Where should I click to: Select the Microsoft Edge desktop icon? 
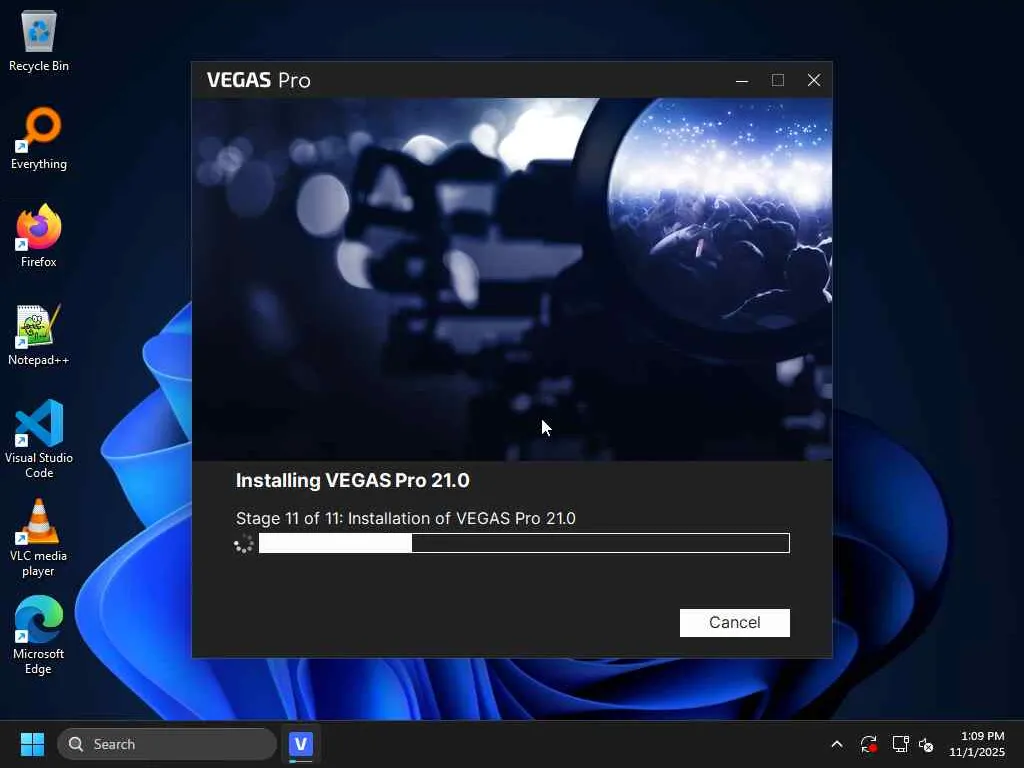pos(39,635)
